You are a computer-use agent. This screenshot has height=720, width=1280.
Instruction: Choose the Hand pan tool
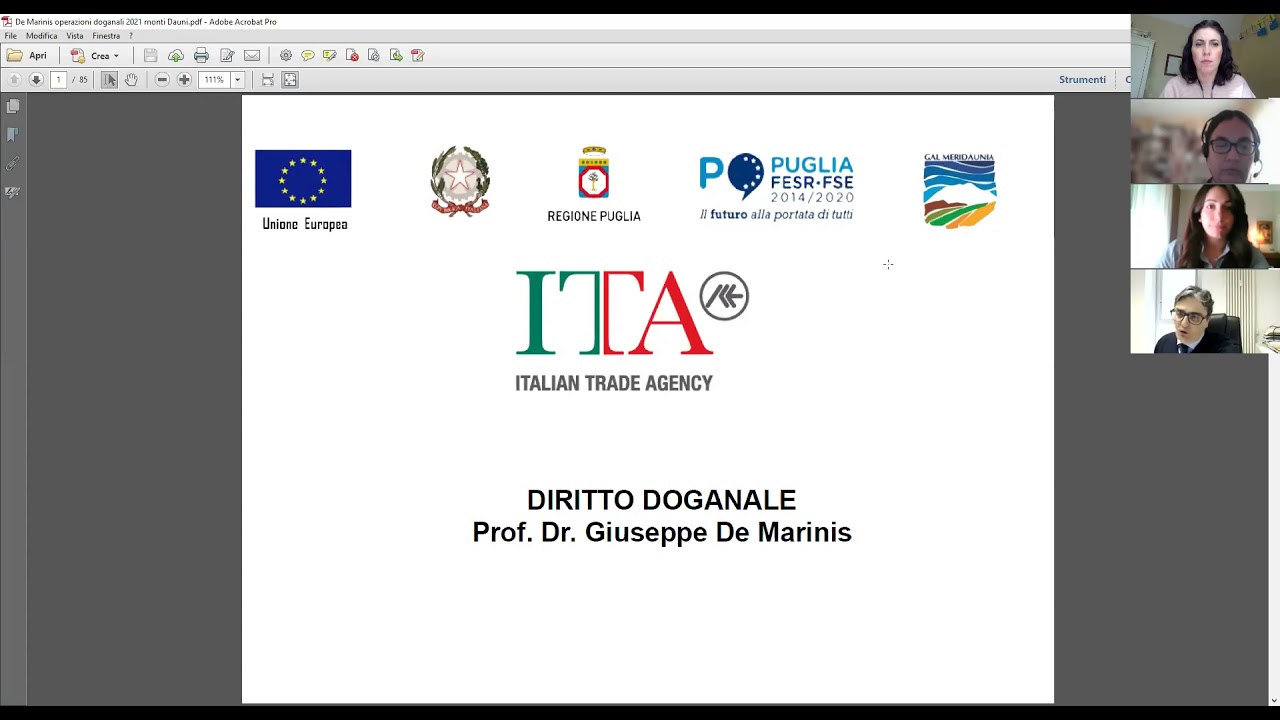pyautogui.click(x=131, y=80)
